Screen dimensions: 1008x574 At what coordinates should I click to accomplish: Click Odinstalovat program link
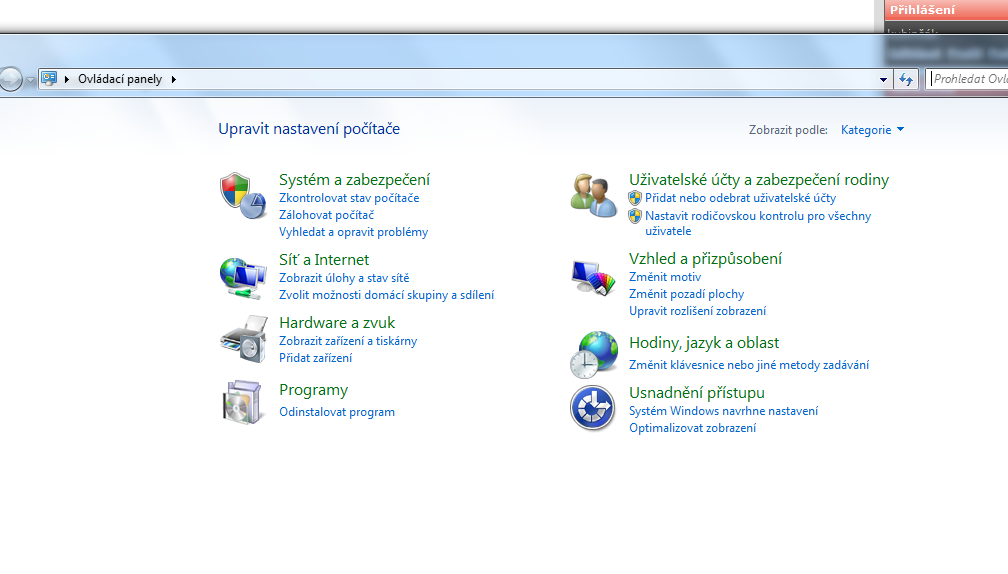(x=337, y=412)
